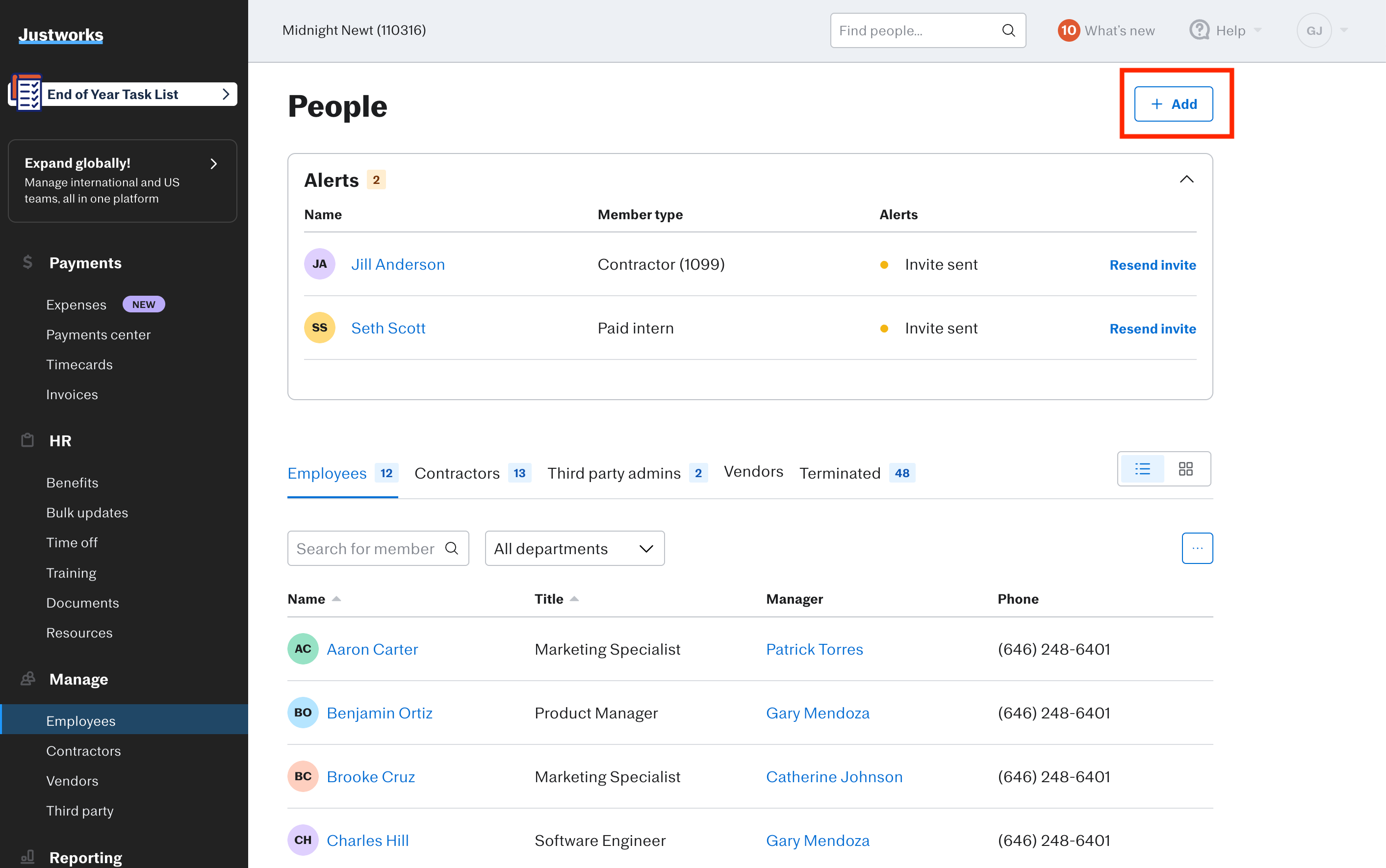Collapse the Alerts panel
Image resolution: width=1386 pixels, height=868 pixels.
pyautogui.click(x=1186, y=179)
